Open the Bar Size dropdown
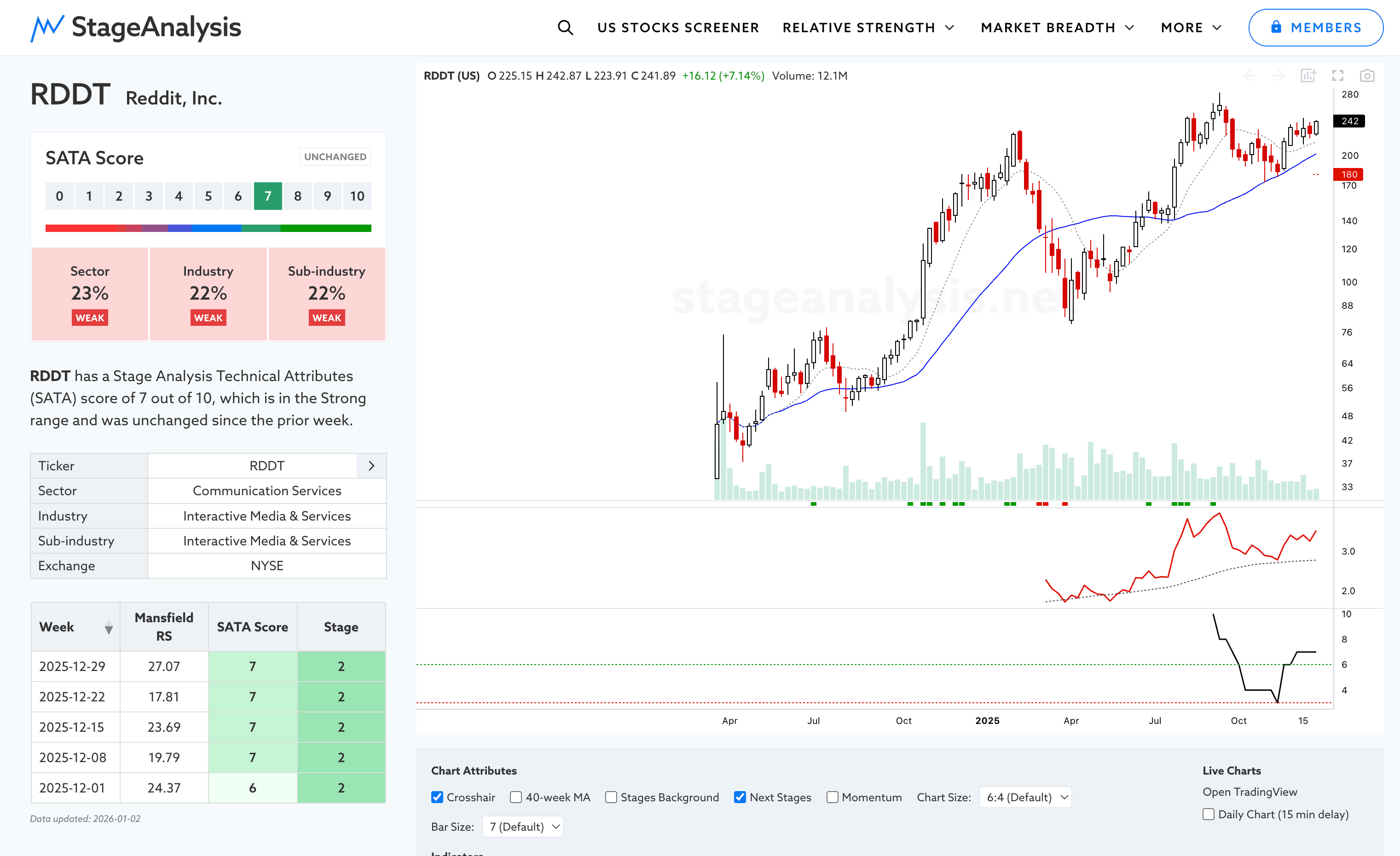Screen dimensions: 1400x856 tap(523, 827)
